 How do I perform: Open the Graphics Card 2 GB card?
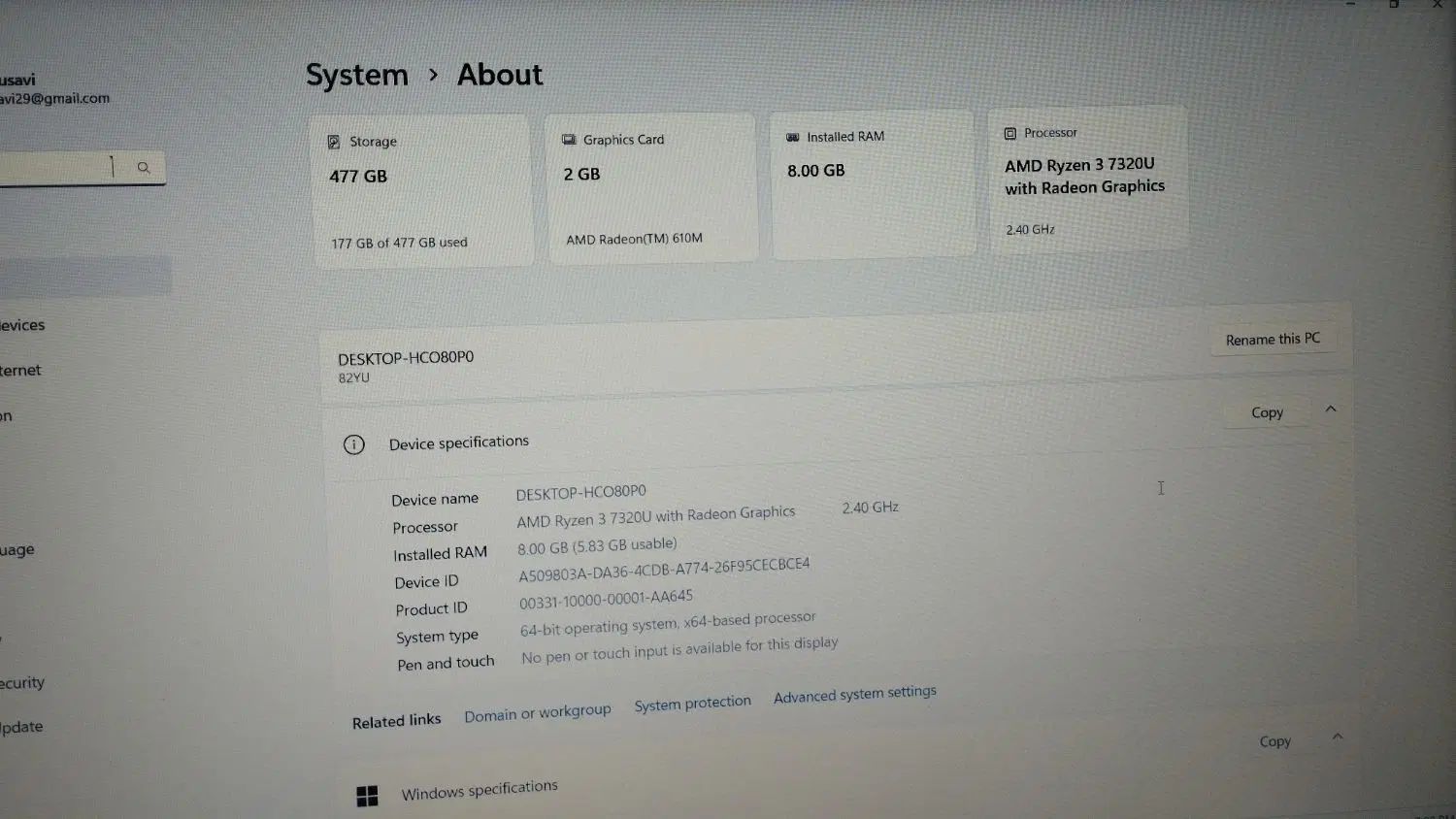point(651,187)
